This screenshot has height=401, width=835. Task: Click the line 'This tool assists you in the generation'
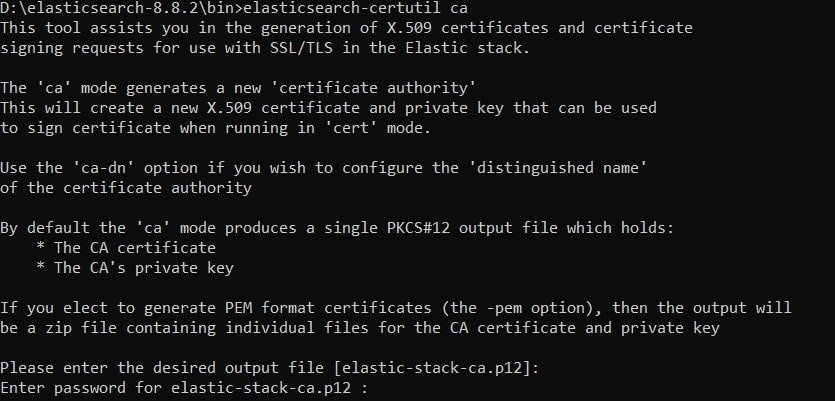click(346, 28)
